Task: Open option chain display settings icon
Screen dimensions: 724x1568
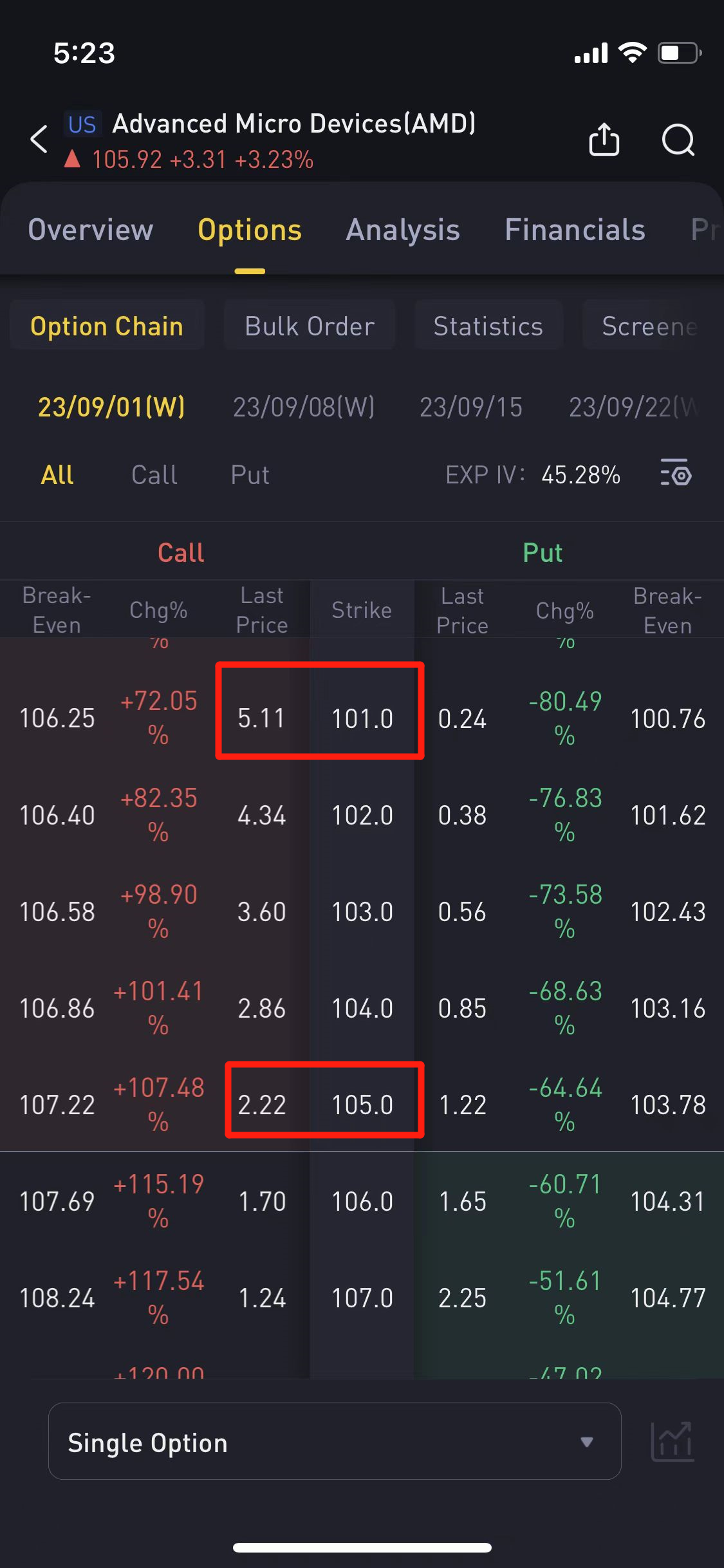Action: coord(676,474)
